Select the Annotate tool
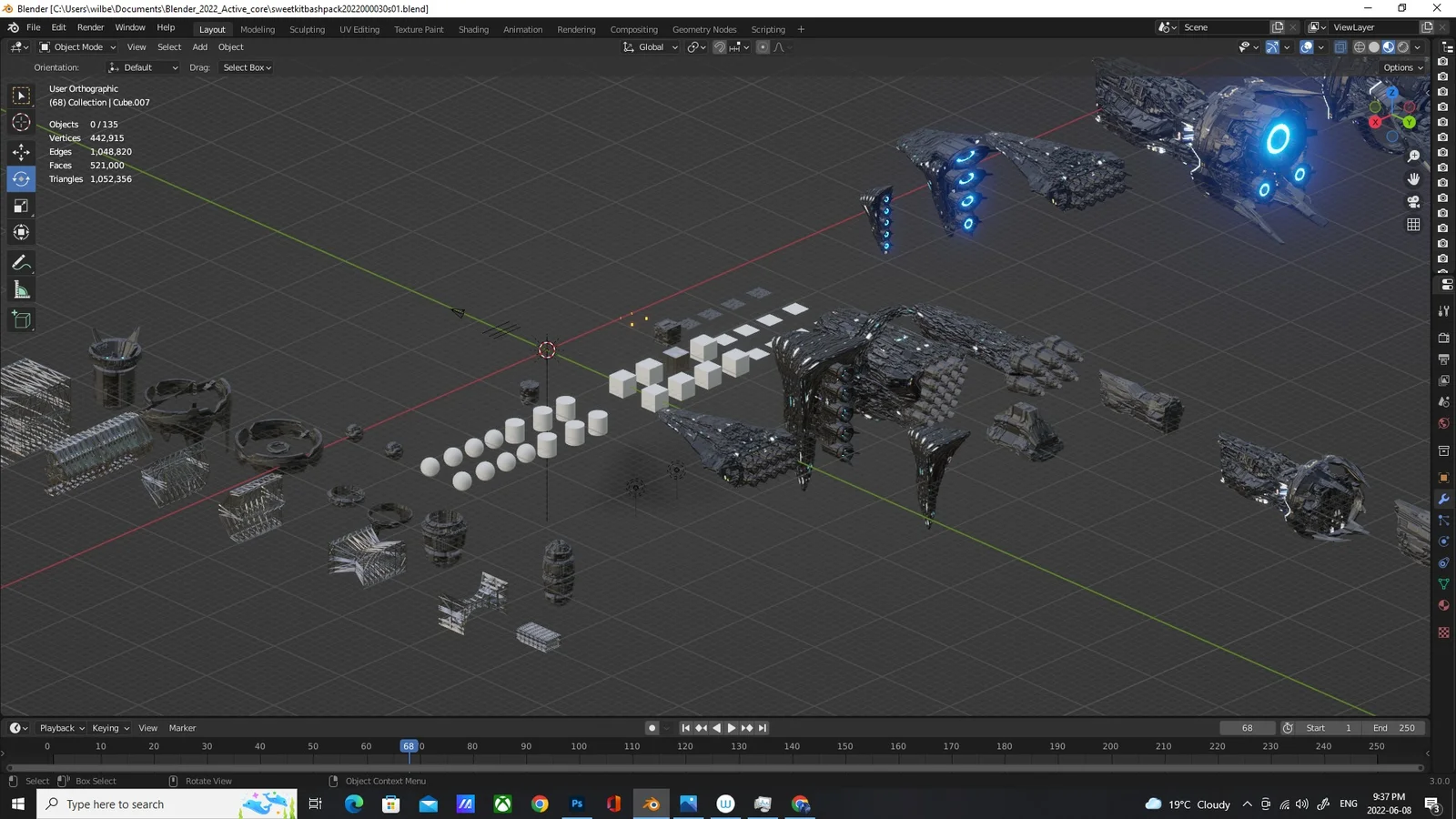1456x819 pixels. click(21, 263)
